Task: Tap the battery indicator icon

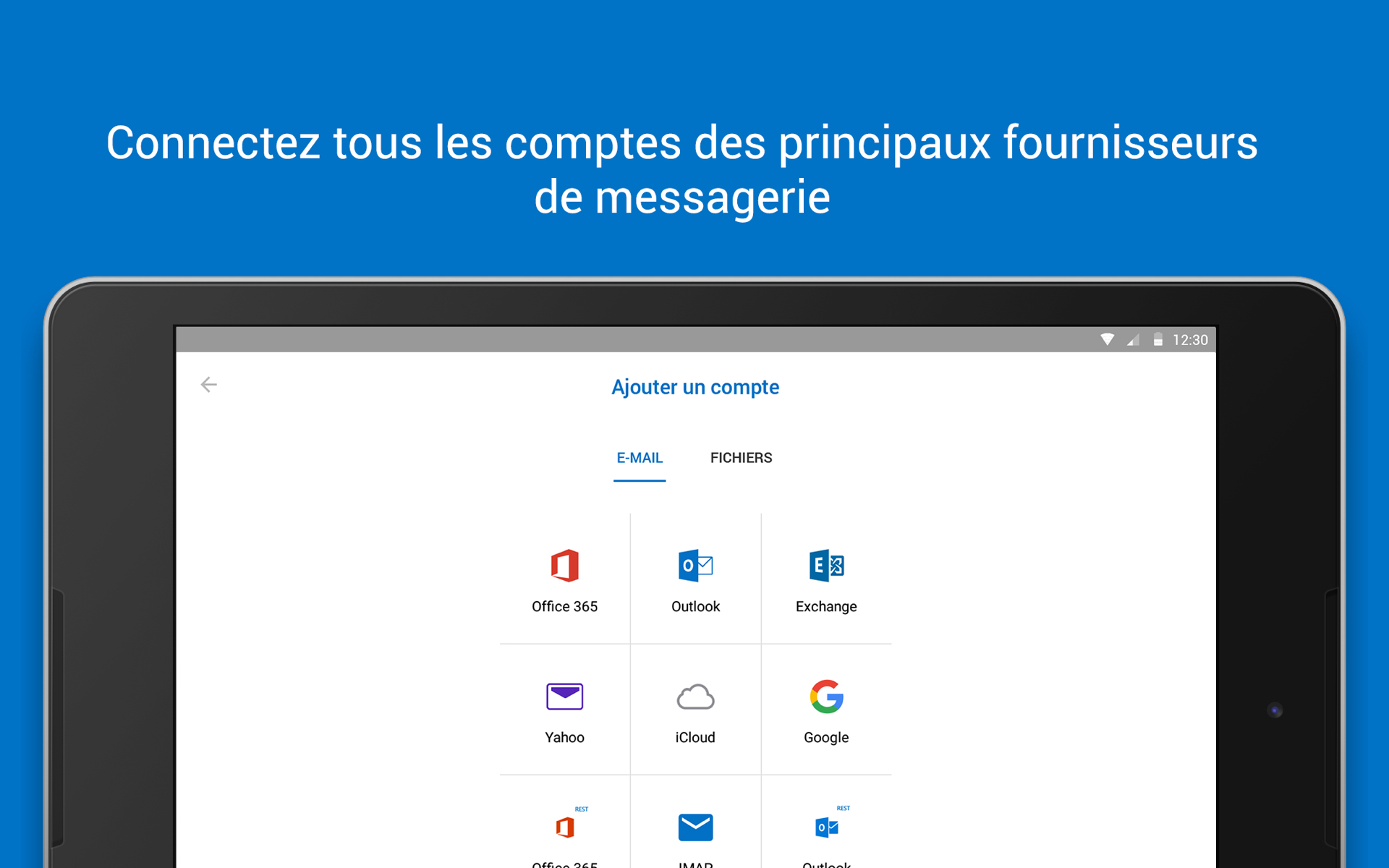Action: pos(1157,339)
